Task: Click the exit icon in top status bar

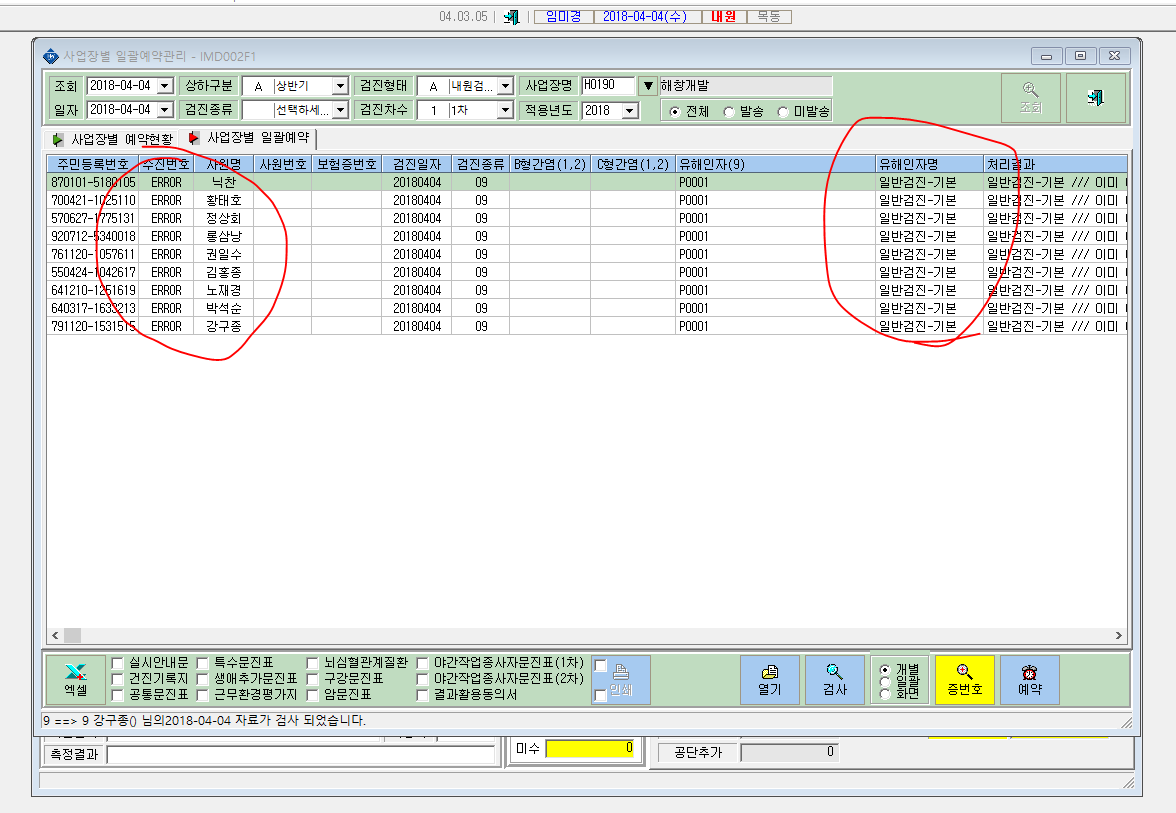Action: click(512, 16)
